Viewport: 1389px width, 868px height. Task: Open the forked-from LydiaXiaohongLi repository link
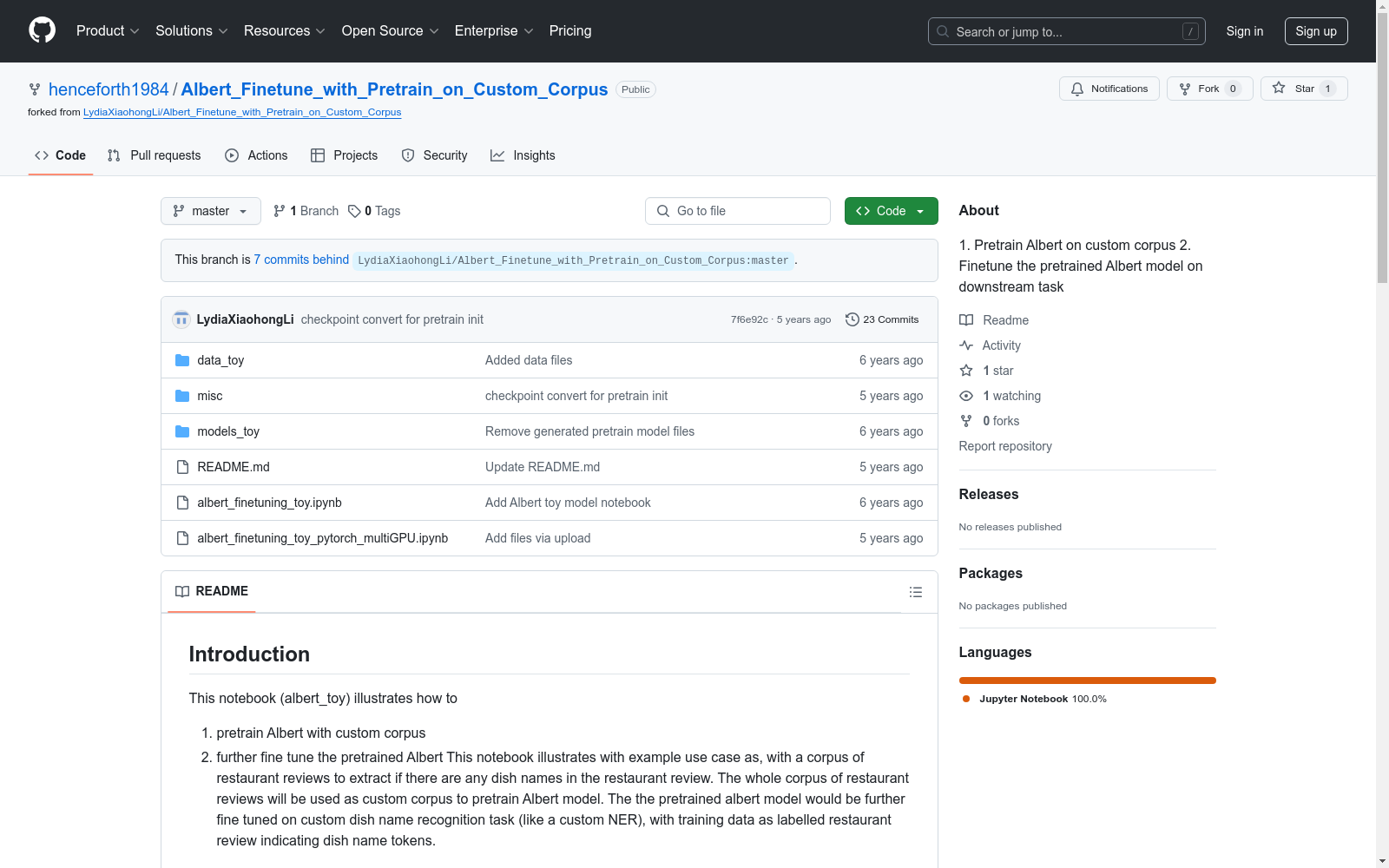pyautogui.click(x=242, y=112)
